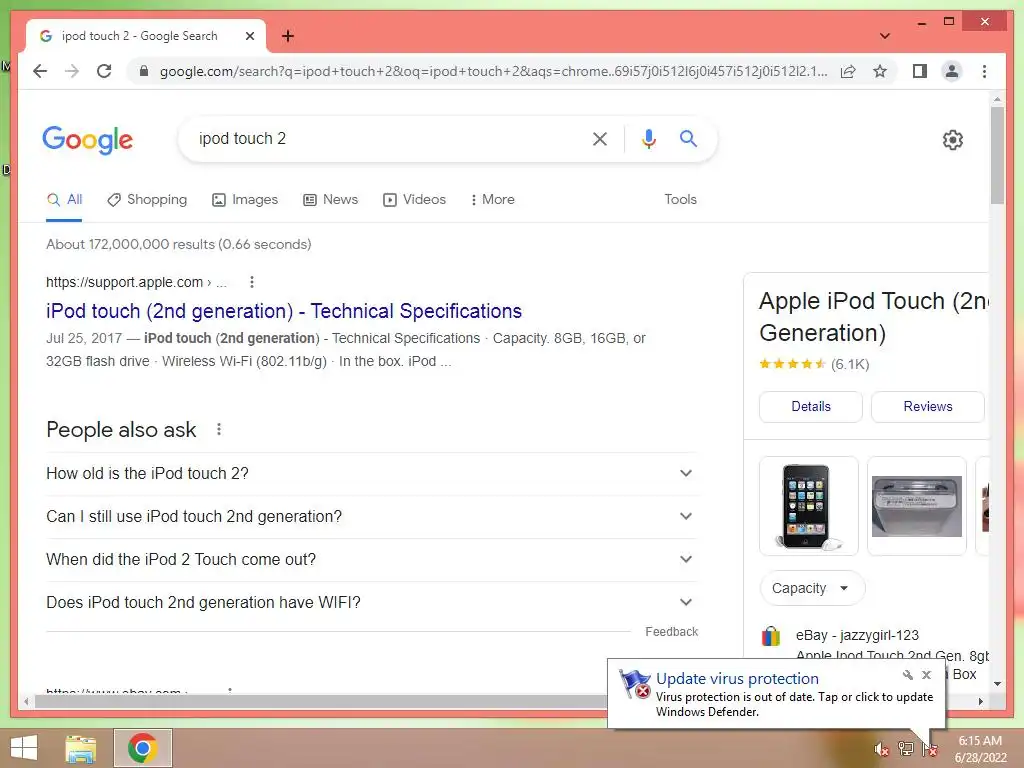Expand 'Does iPod touch 2nd generation have WIFI?'
The image size is (1024, 768).
click(370, 603)
